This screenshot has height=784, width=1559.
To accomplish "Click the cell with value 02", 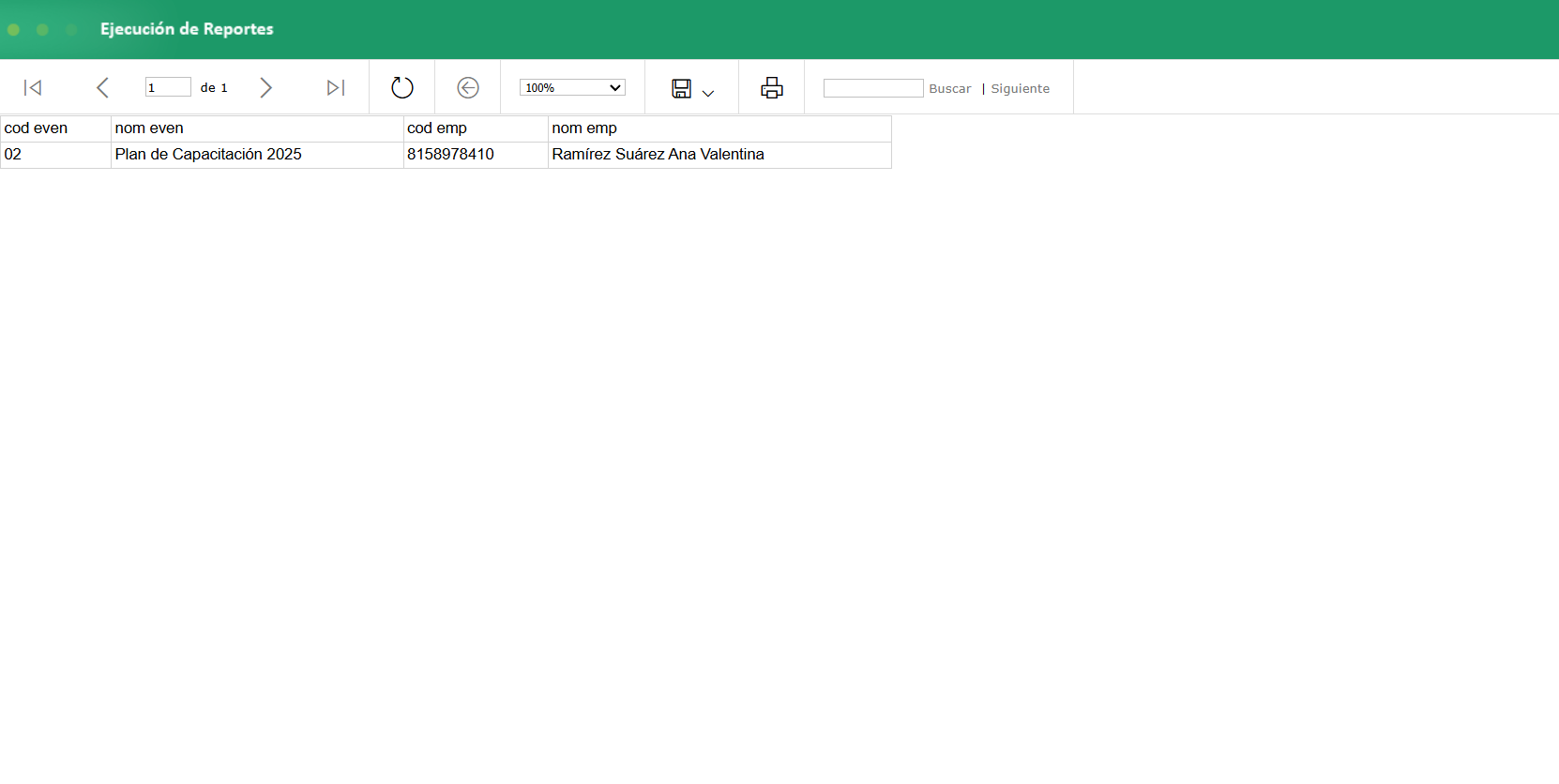I will pos(55,155).
